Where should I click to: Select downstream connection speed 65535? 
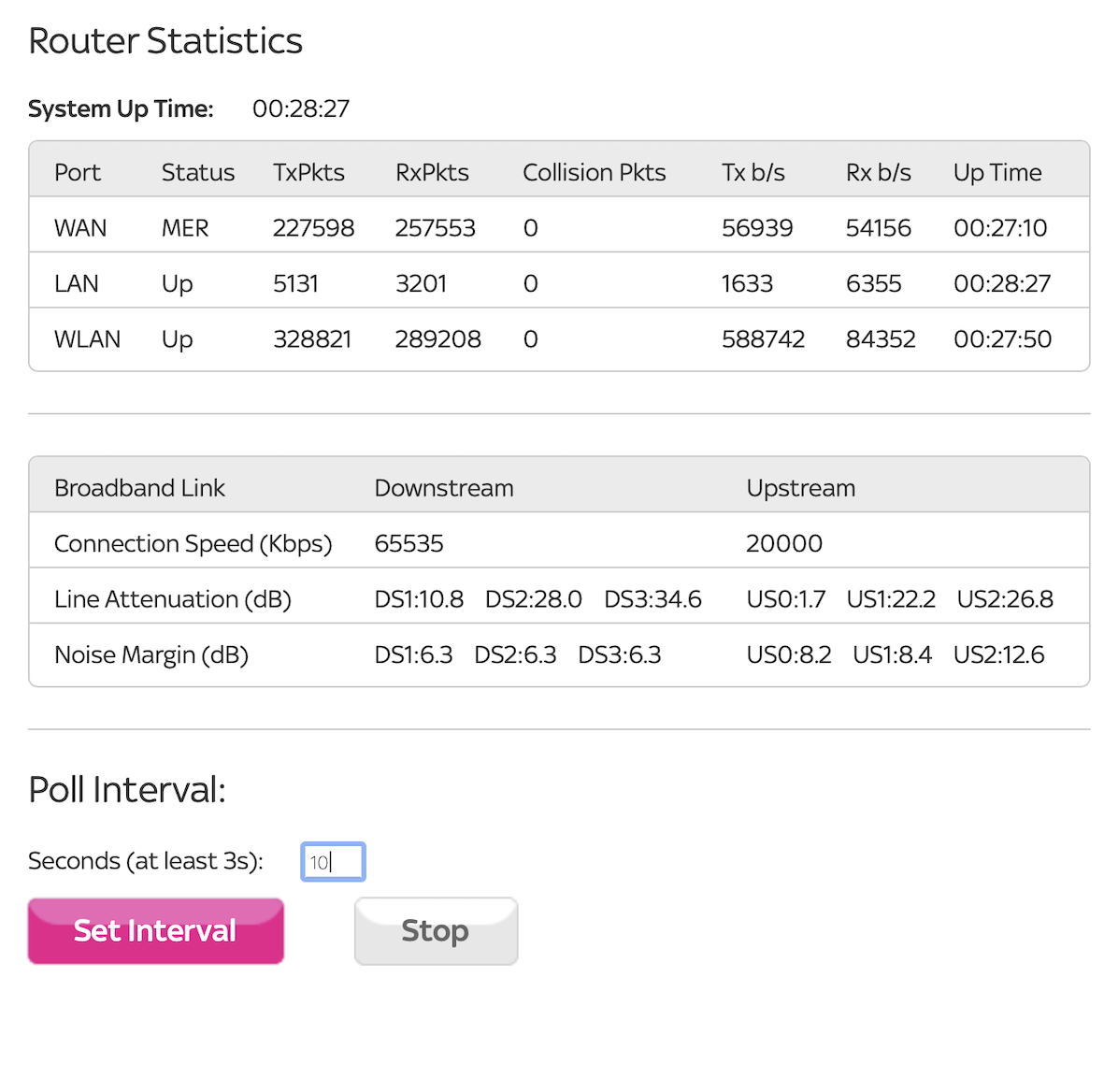pyautogui.click(x=408, y=544)
